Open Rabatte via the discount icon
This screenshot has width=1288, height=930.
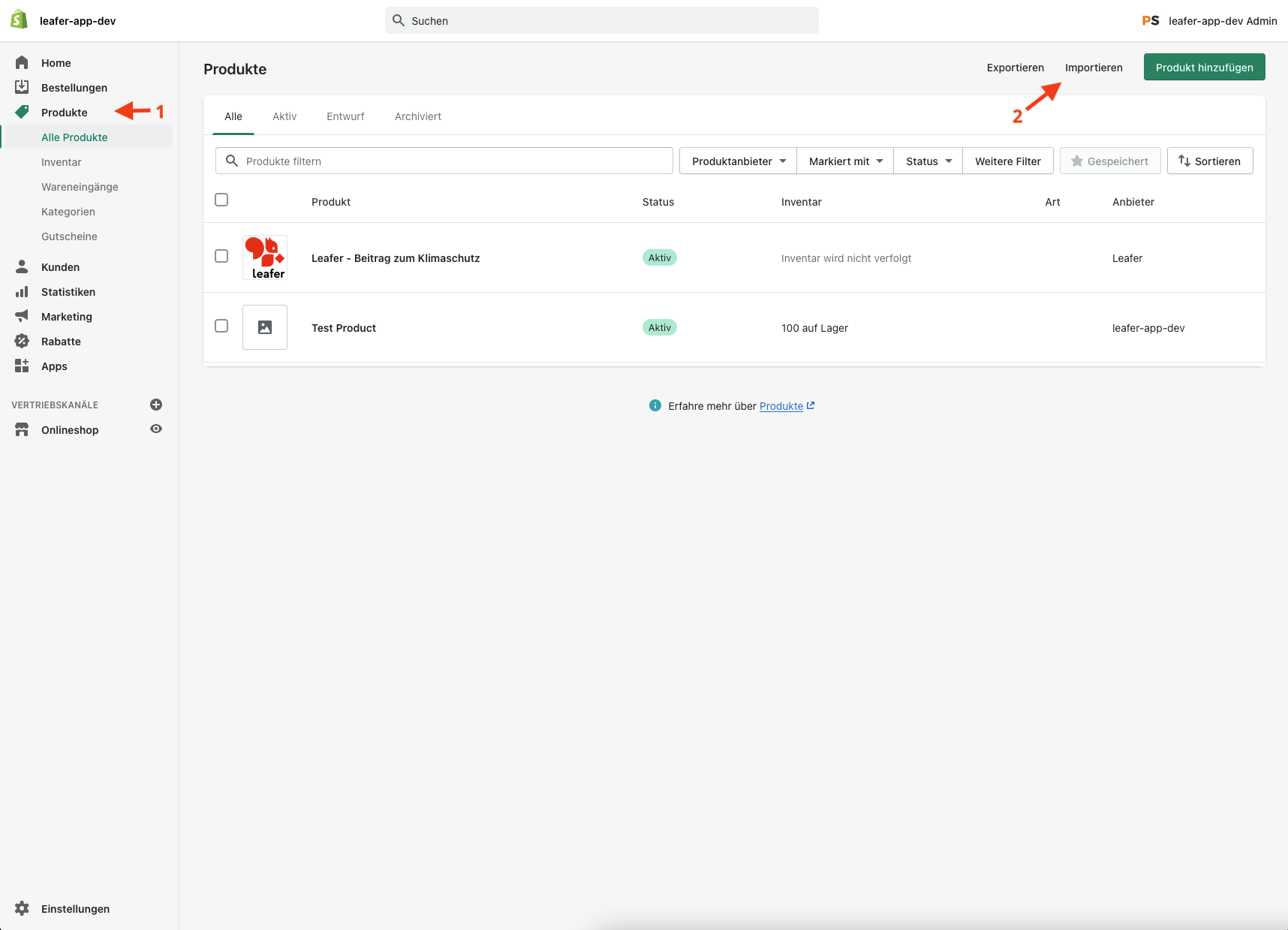point(23,341)
